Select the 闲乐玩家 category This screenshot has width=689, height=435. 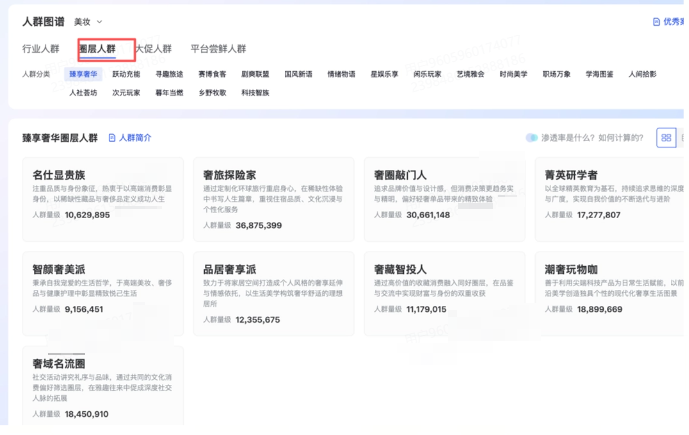[428, 74]
